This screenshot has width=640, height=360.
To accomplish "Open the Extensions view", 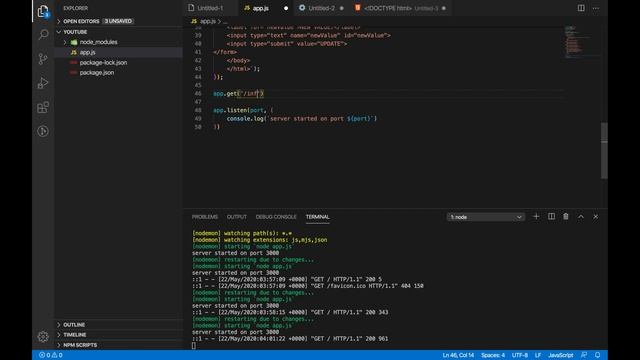I will 43,107.
